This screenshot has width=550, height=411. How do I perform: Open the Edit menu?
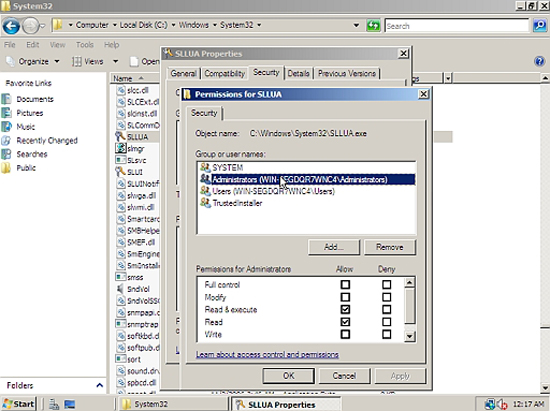tap(32, 45)
